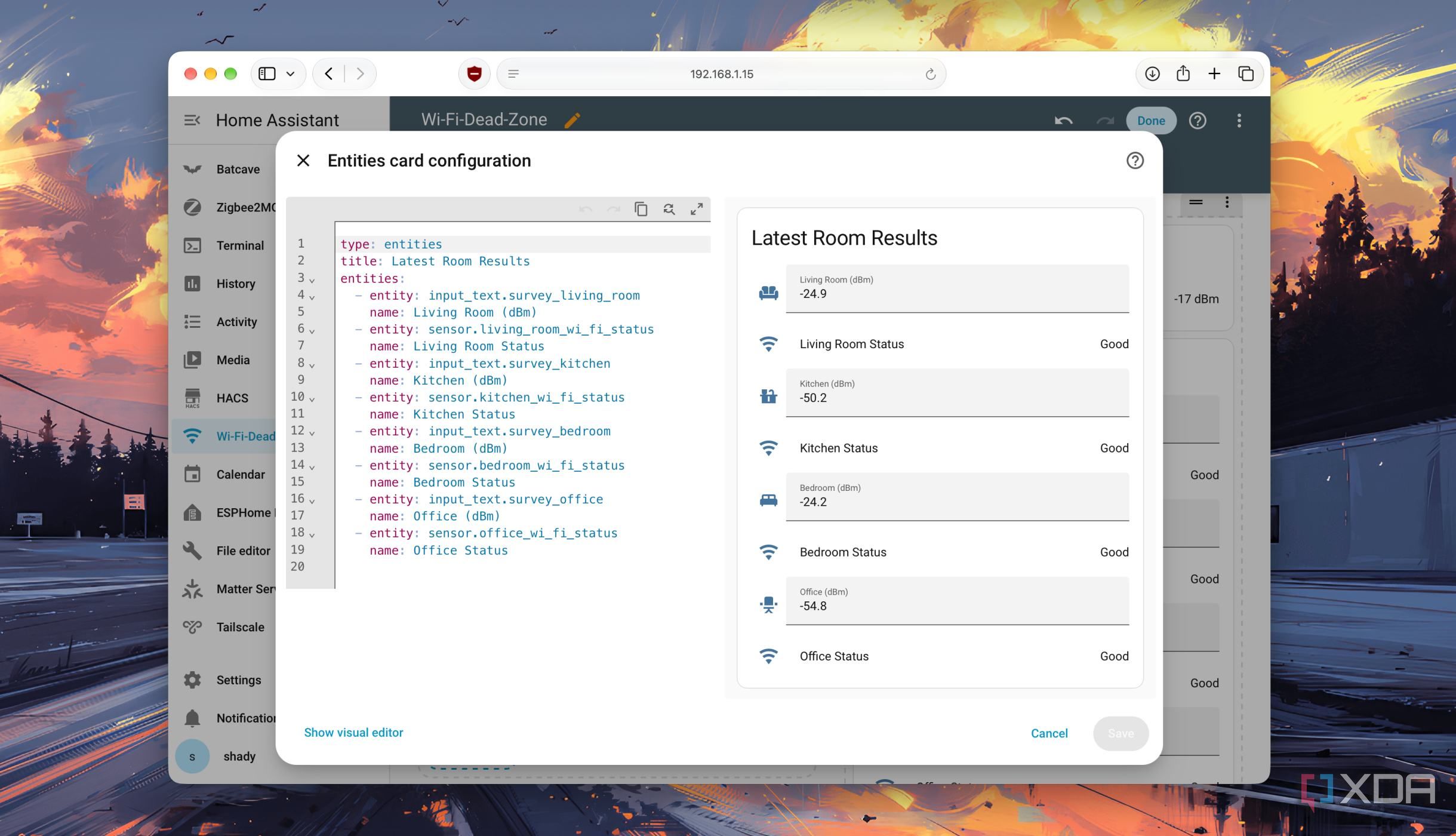This screenshot has width=1456, height=836.
Task: Cancel the card configuration
Action: click(x=1049, y=733)
